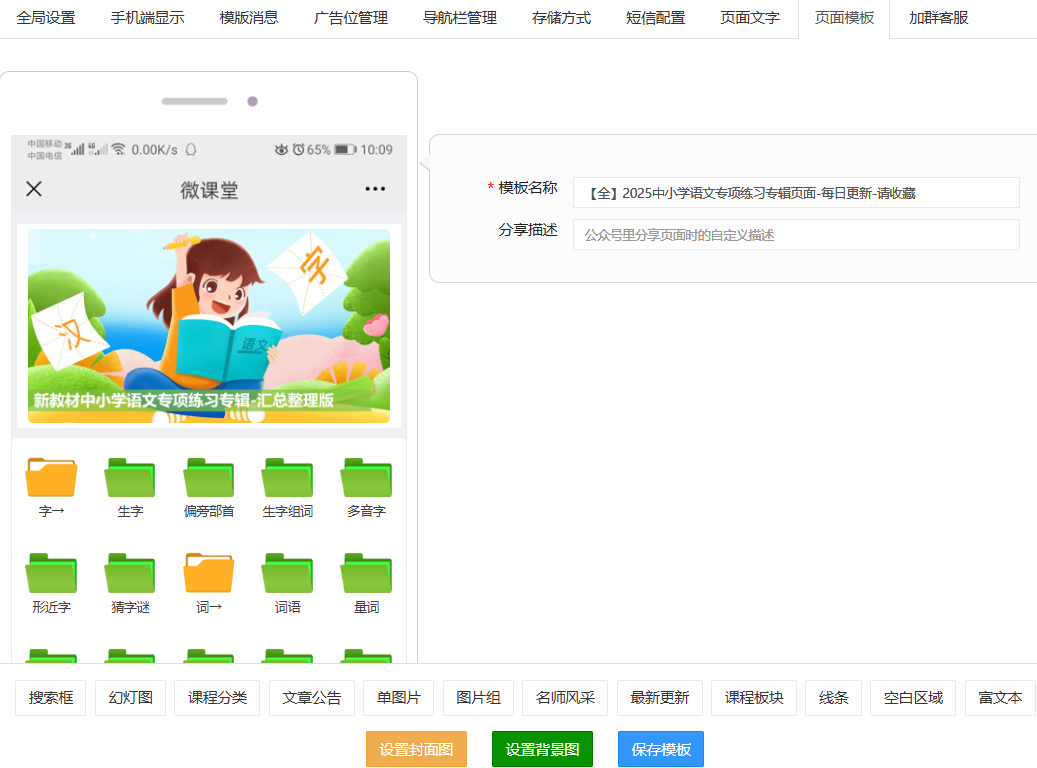Add the 富文本 rich text component
The image size is (1037, 768).
(x=1000, y=698)
